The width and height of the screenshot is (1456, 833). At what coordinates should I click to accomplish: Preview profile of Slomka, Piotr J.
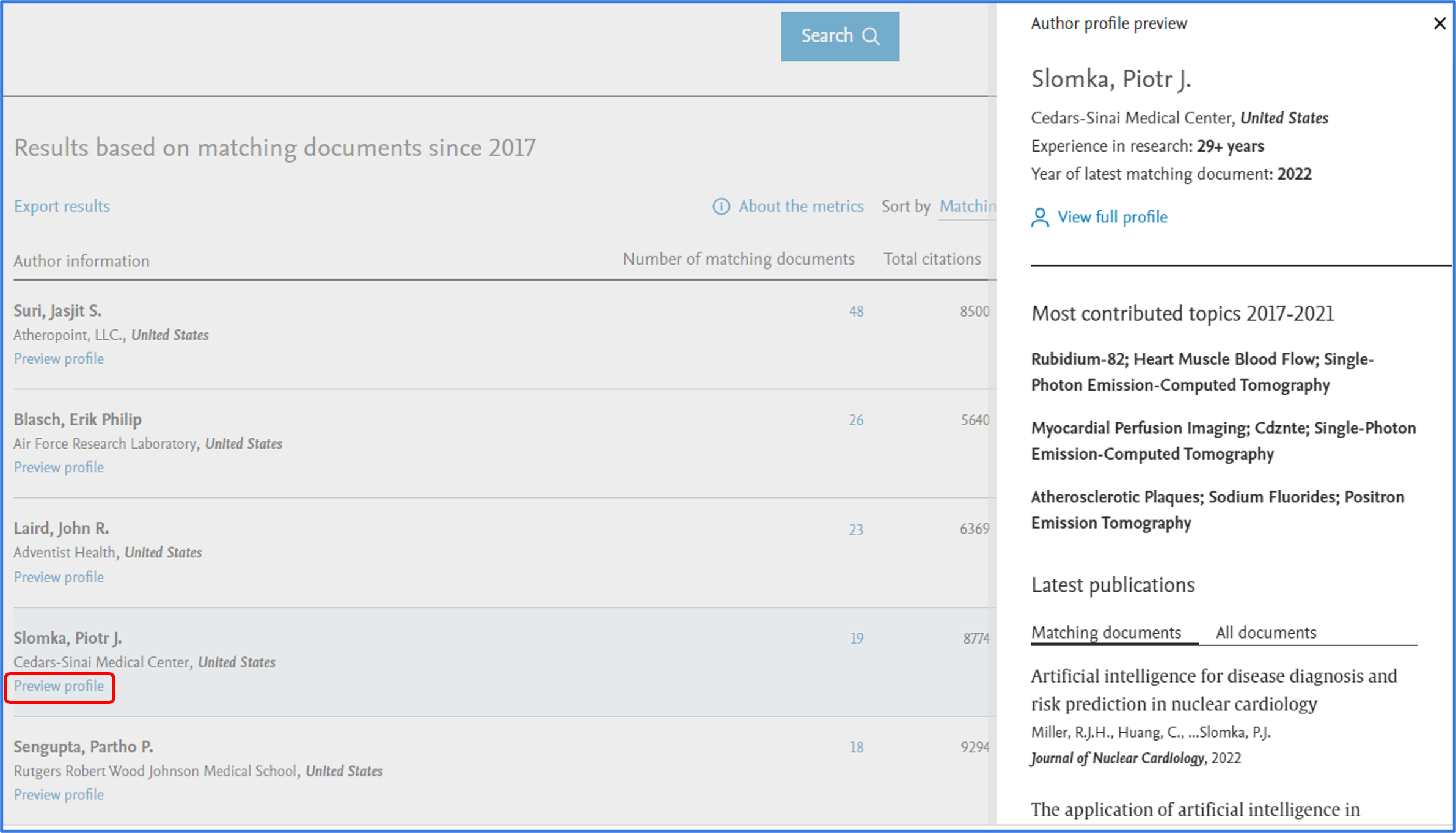(59, 686)
